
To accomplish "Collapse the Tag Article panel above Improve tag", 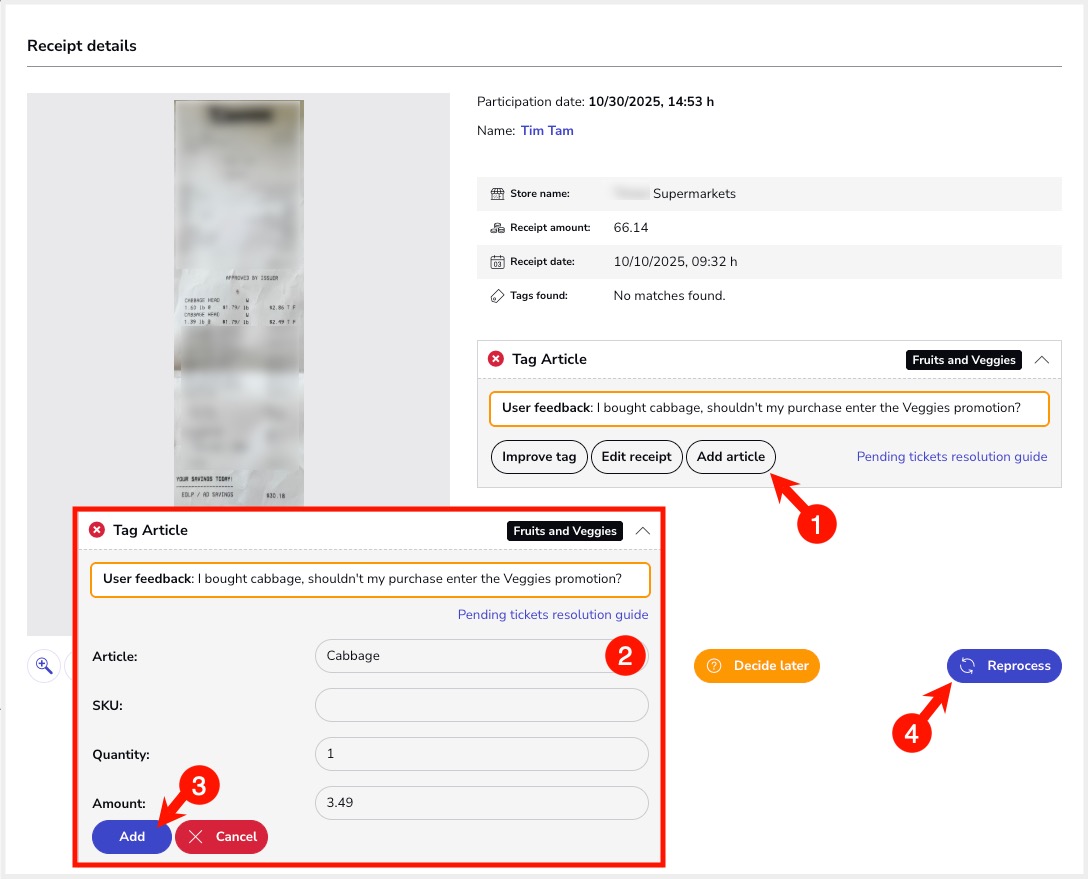I will (1041, 360).
